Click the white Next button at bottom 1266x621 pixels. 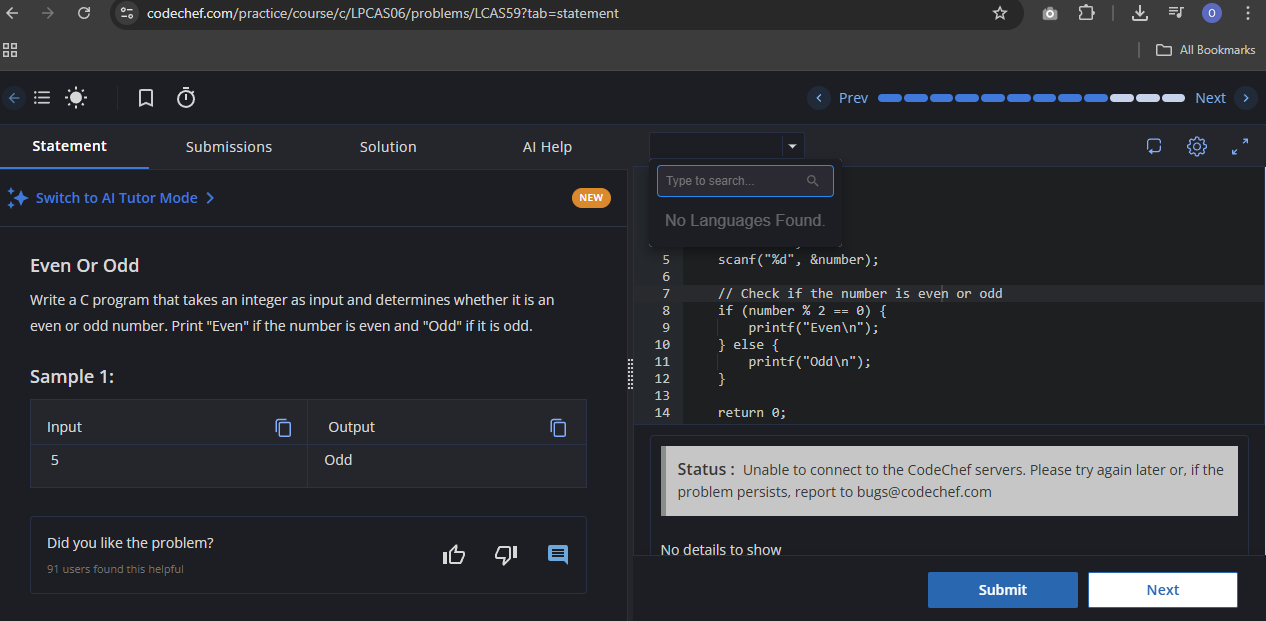1163,590
